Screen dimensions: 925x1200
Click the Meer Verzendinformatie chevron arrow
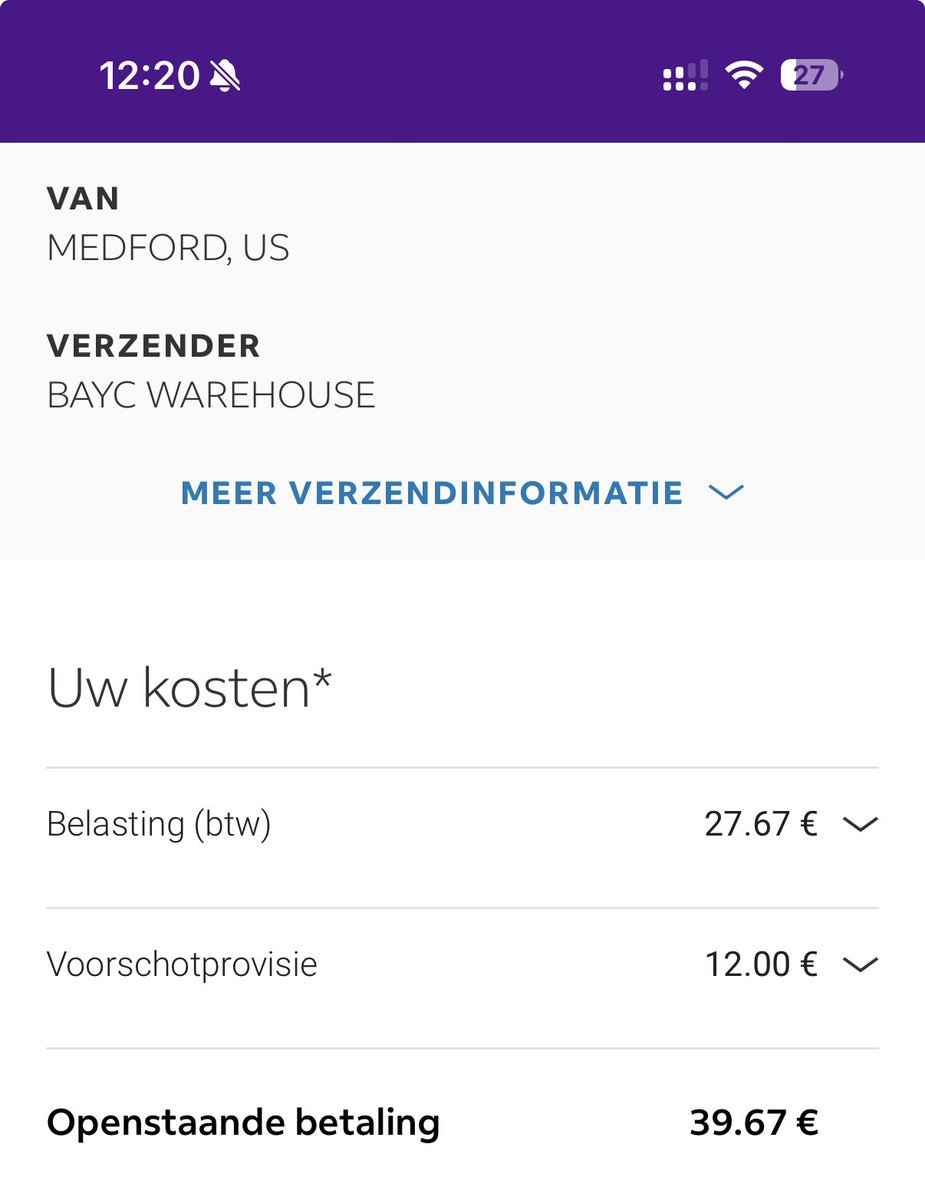coord(726,492)
